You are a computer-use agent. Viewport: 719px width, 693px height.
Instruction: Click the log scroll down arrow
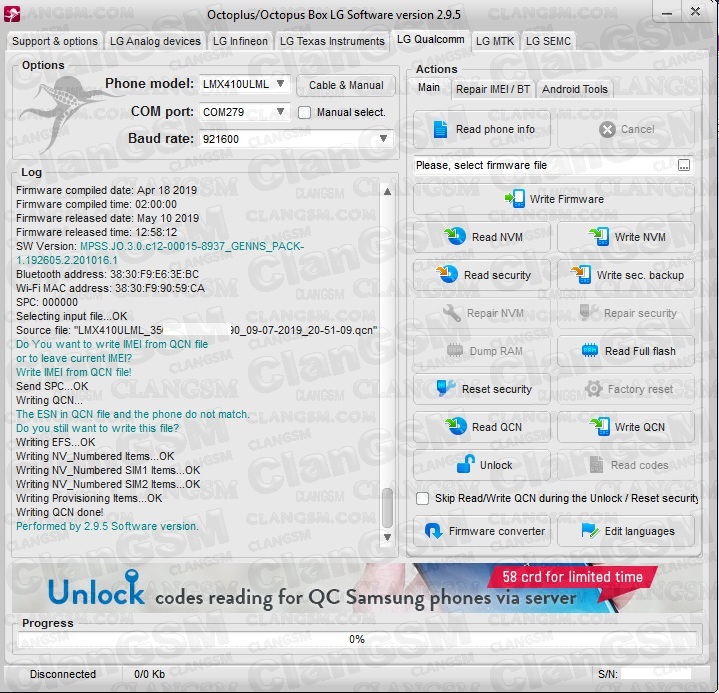[x=387, y=537]
